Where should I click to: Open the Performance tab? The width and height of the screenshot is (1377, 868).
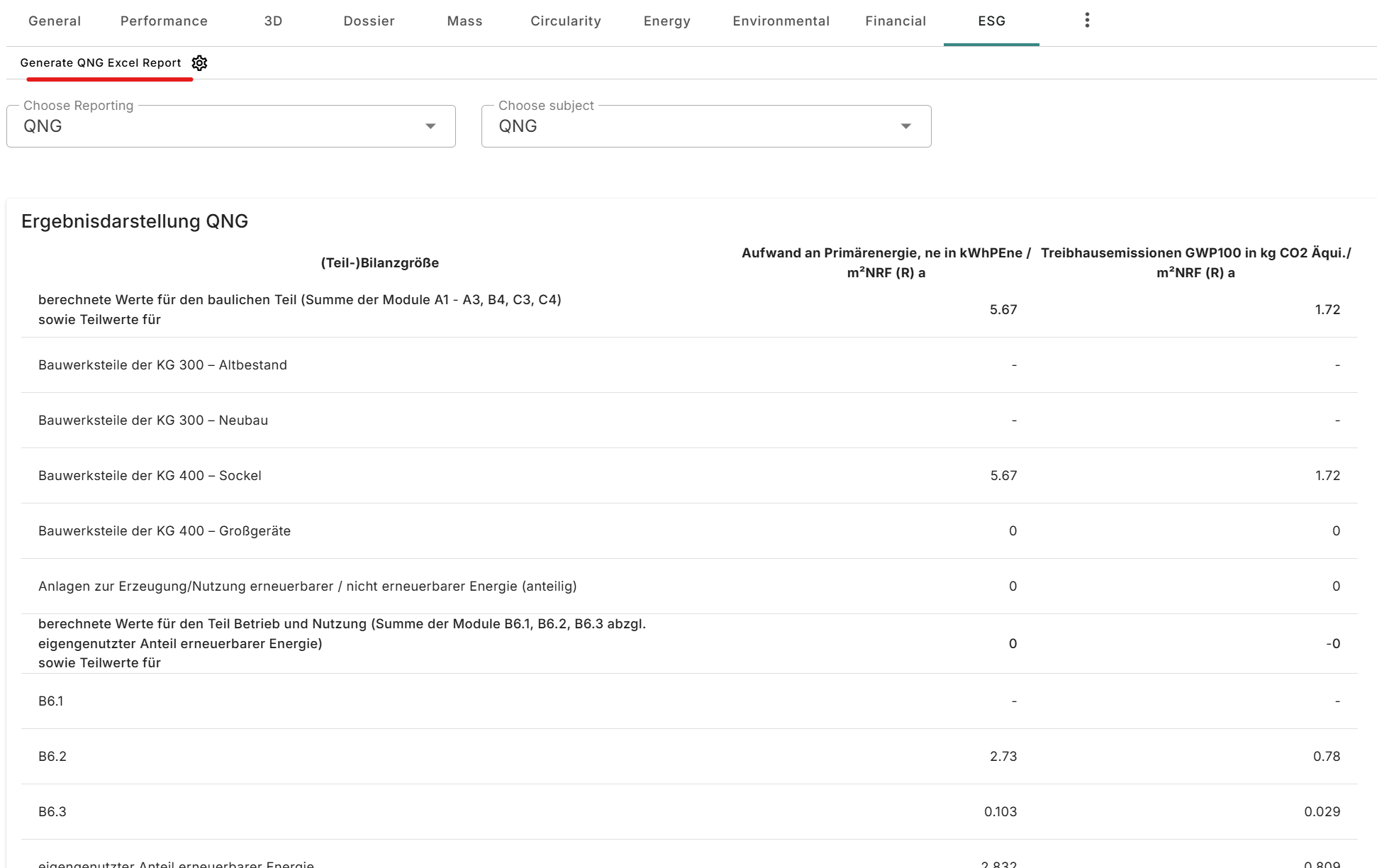(x=164, y=21)
